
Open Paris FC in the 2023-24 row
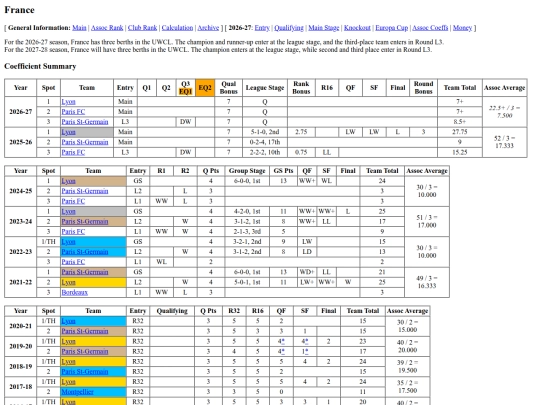pyautogui.click(x=73, y=231)
